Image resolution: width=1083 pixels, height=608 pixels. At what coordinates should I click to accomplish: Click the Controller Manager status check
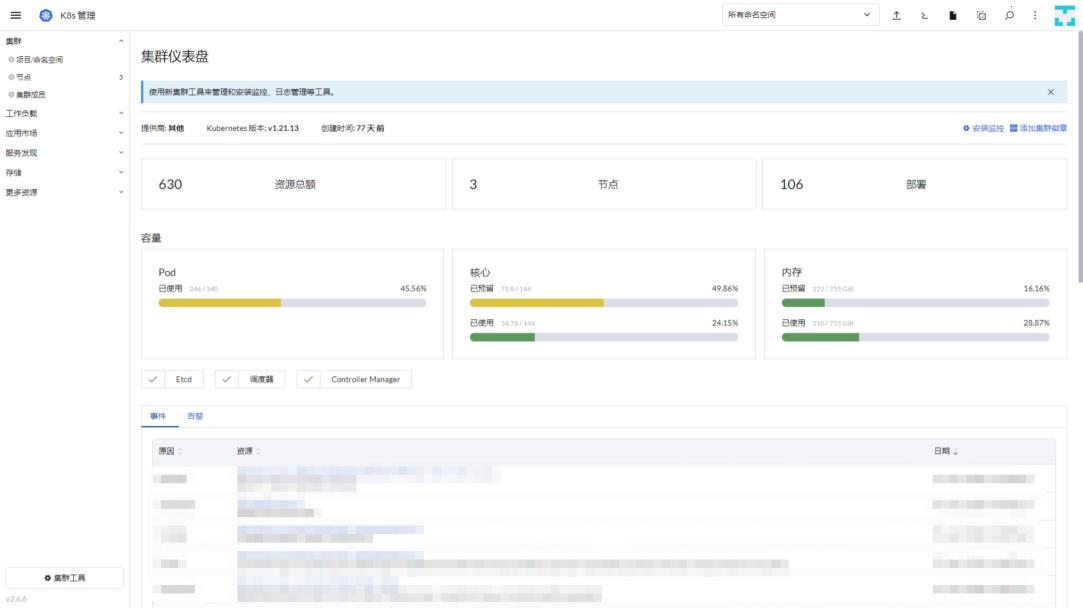(x=354, y=379)
